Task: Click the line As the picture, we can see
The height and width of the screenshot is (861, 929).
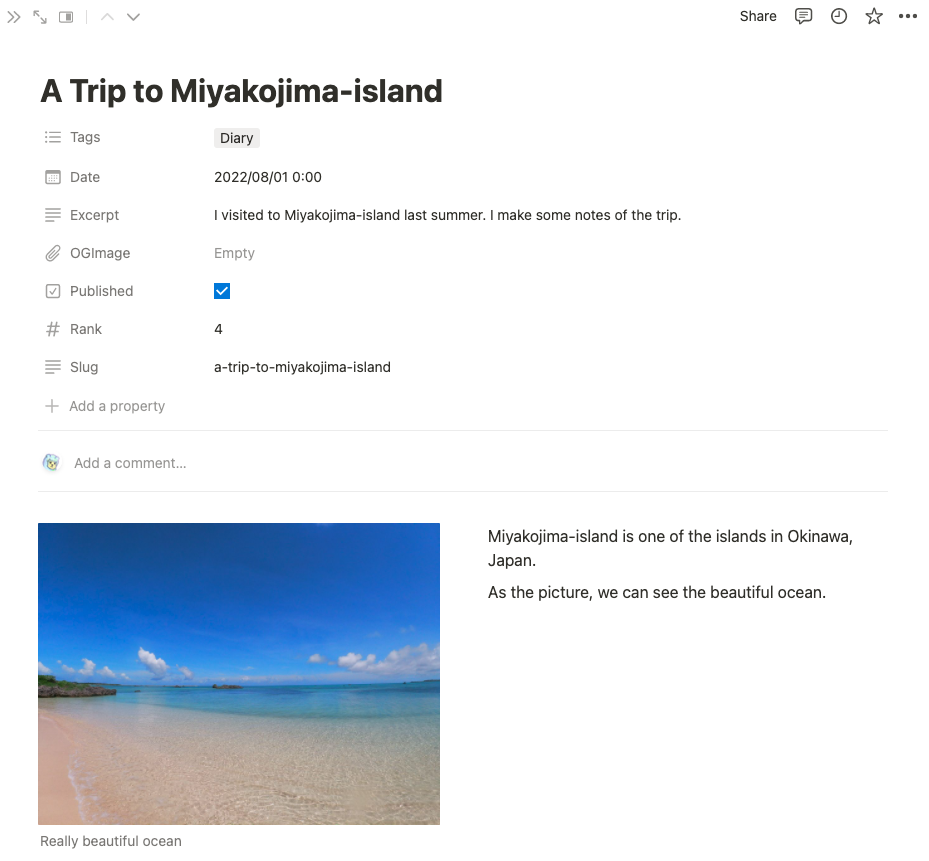Action: [x=656, y=593]
